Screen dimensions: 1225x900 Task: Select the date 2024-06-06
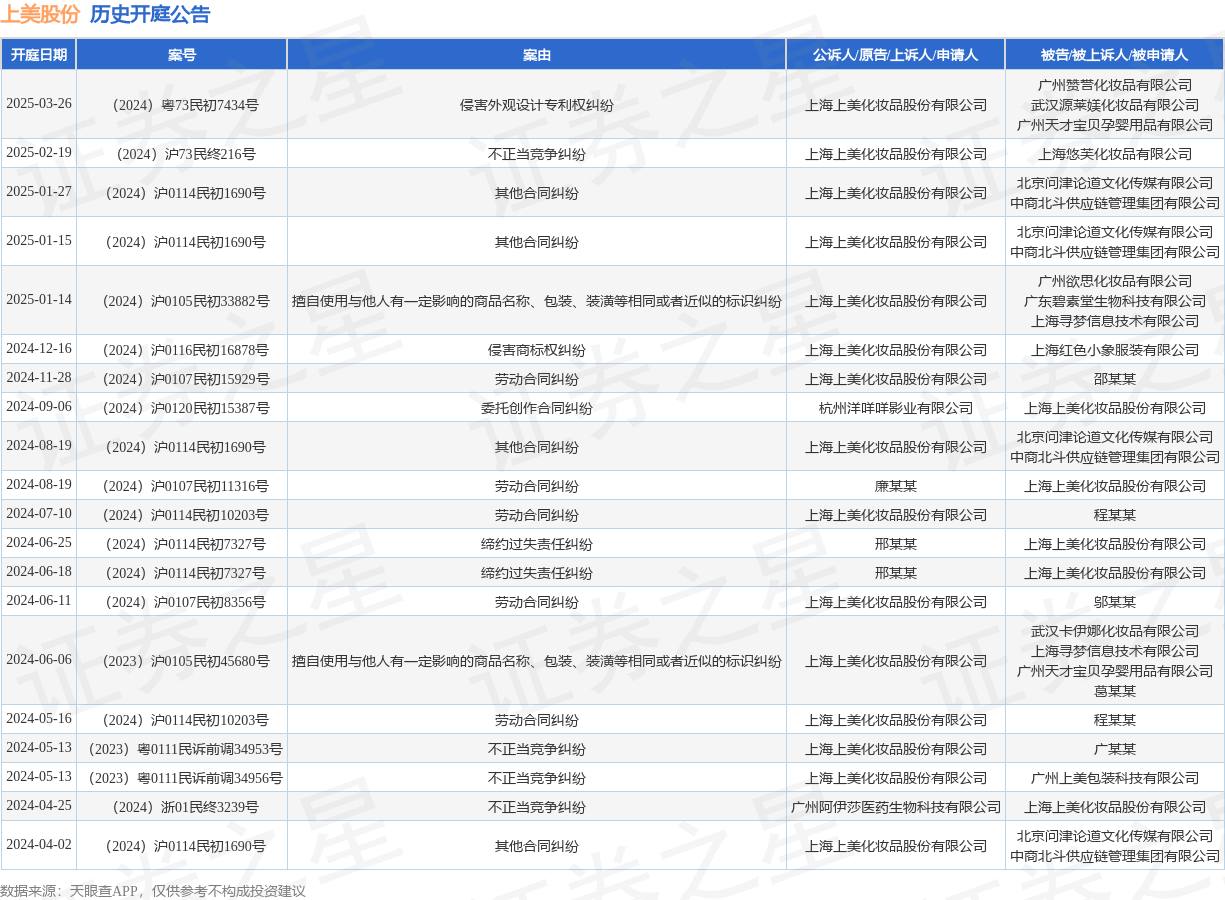click(39, 660)
